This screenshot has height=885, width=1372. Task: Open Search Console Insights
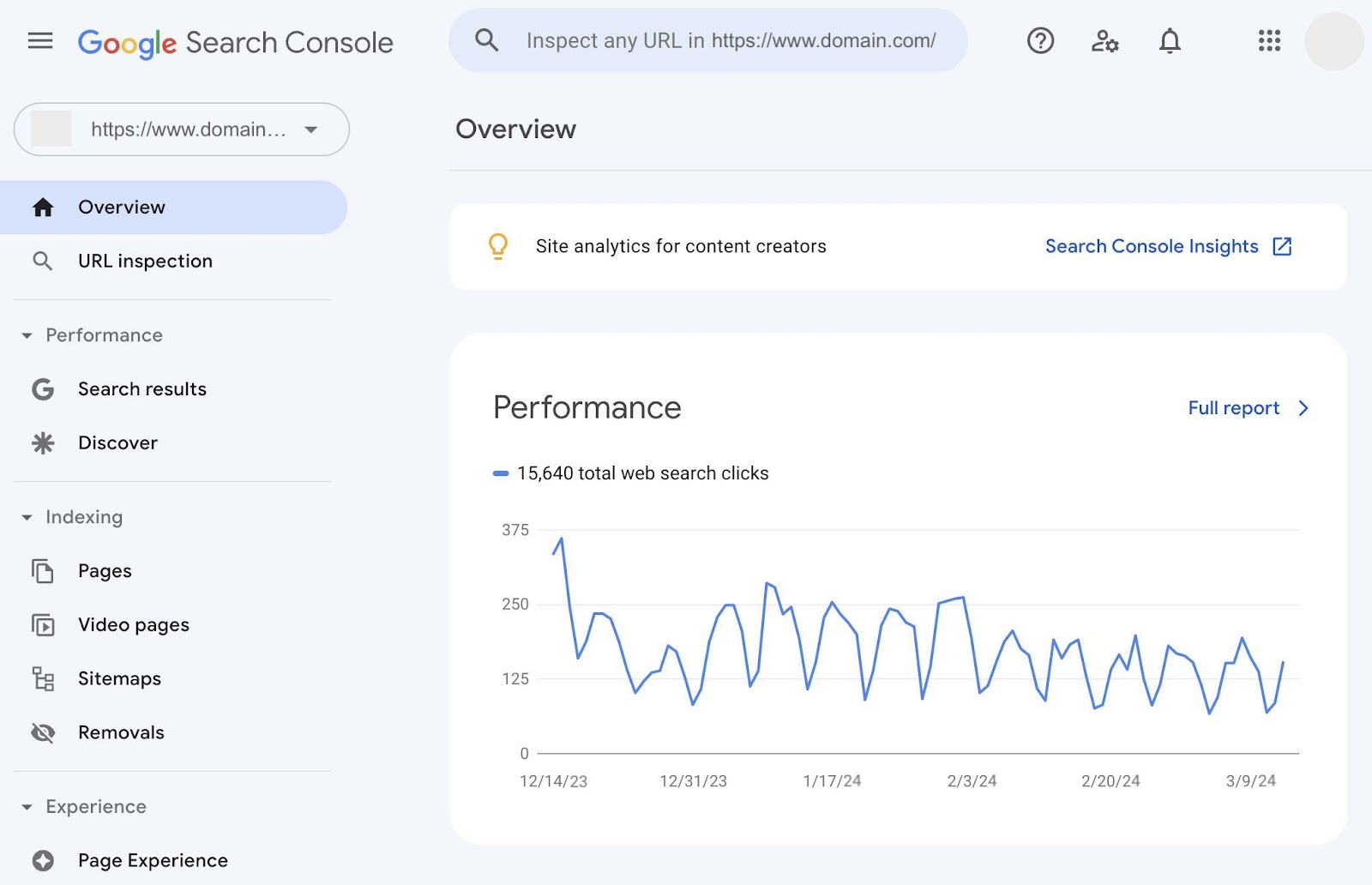click(1151, 246)
